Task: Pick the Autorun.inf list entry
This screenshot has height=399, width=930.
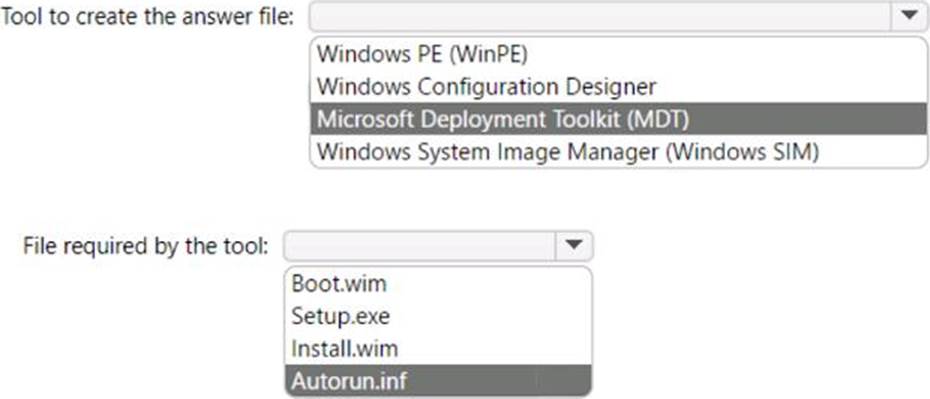Action: (x=438, y=381)
